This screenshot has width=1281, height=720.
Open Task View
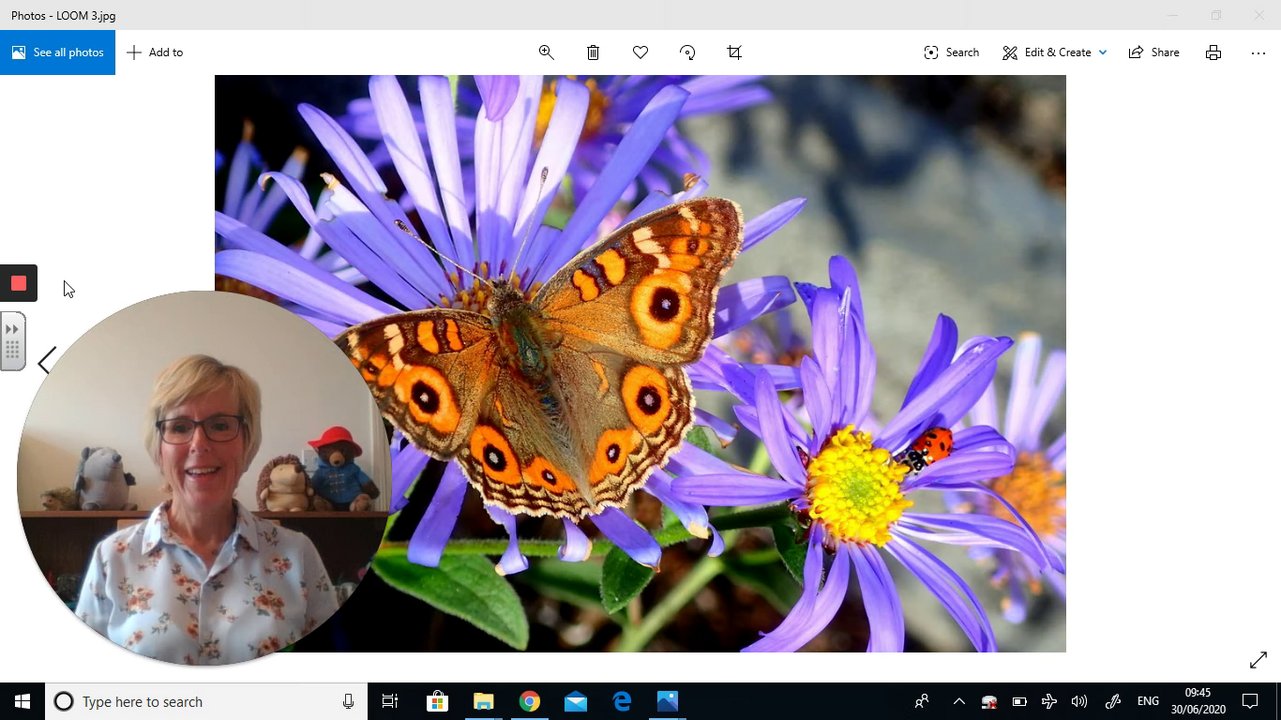point(390,701)
